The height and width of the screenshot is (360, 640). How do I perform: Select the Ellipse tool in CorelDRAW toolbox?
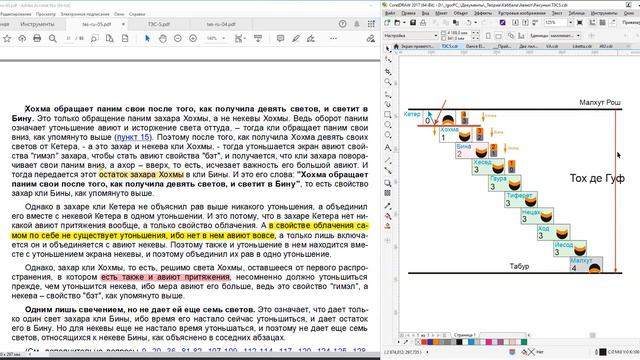tap(388, 125)
